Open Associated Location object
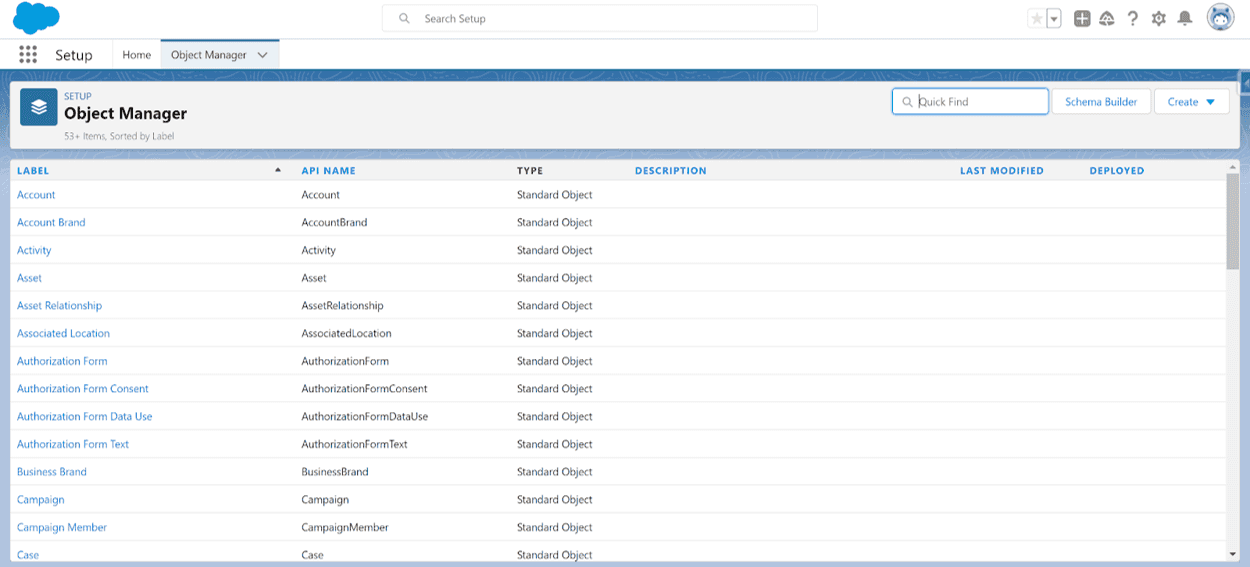The width and height of the screenshot is (1250, 567). (x=63, y=334)
